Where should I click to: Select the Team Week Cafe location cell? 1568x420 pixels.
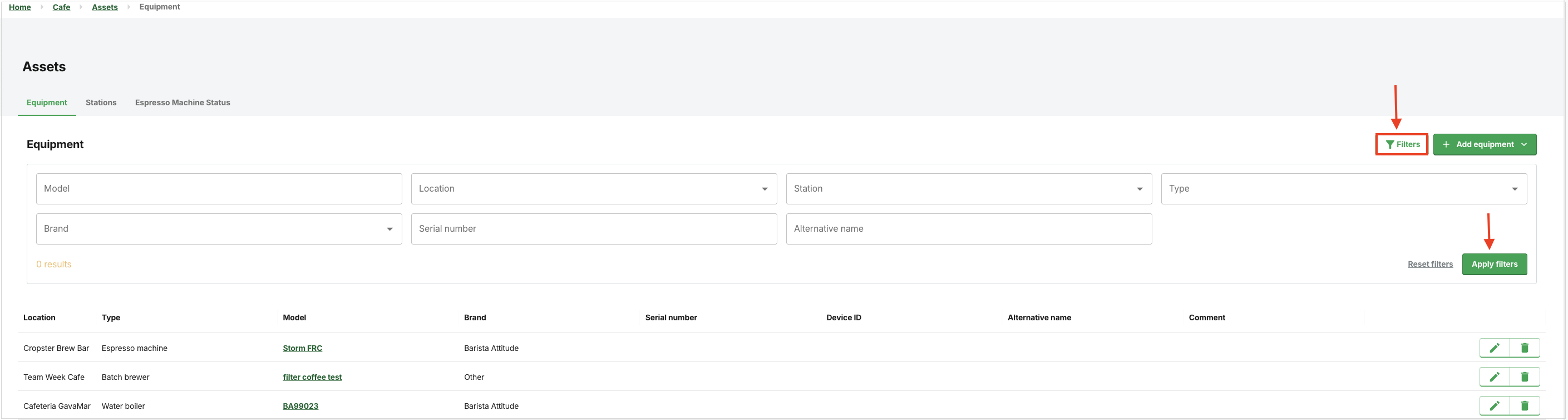[x=53, y=377]
